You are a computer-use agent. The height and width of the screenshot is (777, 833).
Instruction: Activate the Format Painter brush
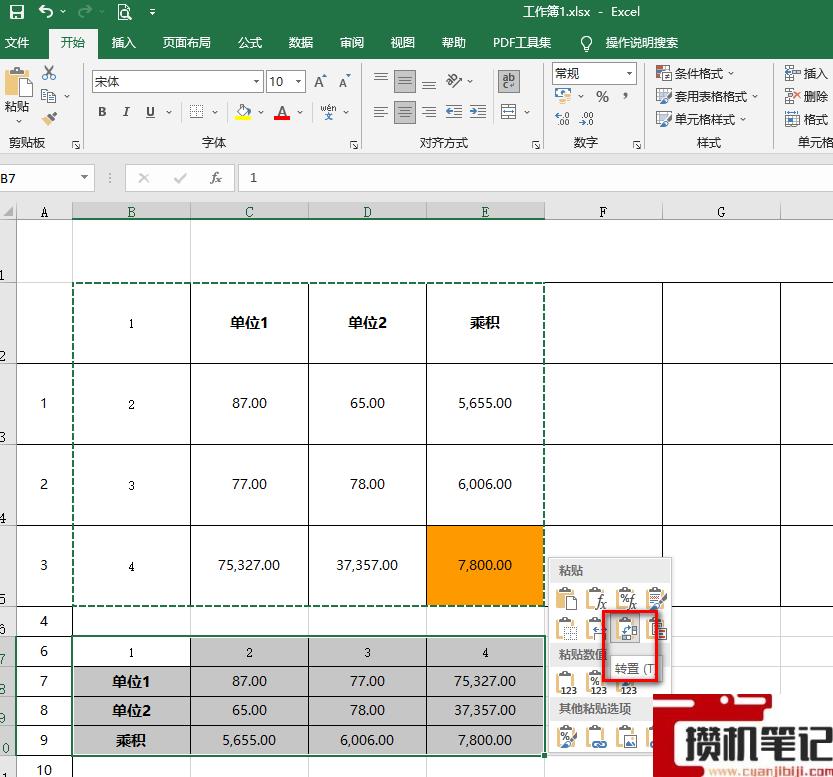[49, 119]
